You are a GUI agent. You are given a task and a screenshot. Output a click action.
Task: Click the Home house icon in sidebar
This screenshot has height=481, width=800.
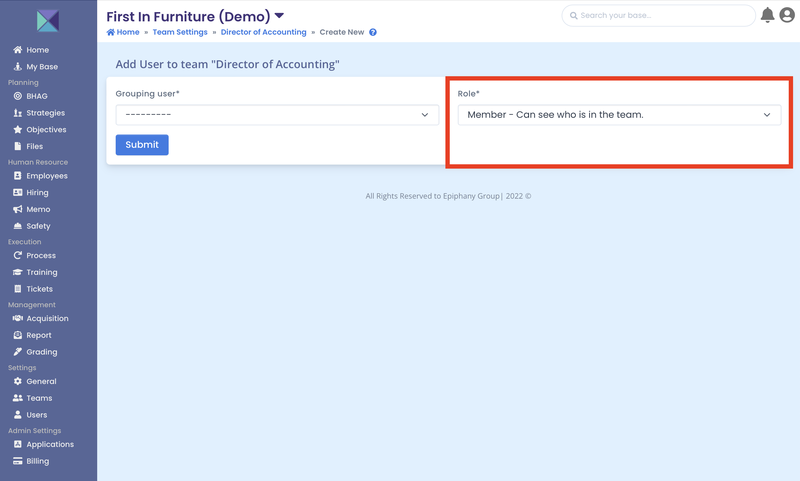pos(17,49)
